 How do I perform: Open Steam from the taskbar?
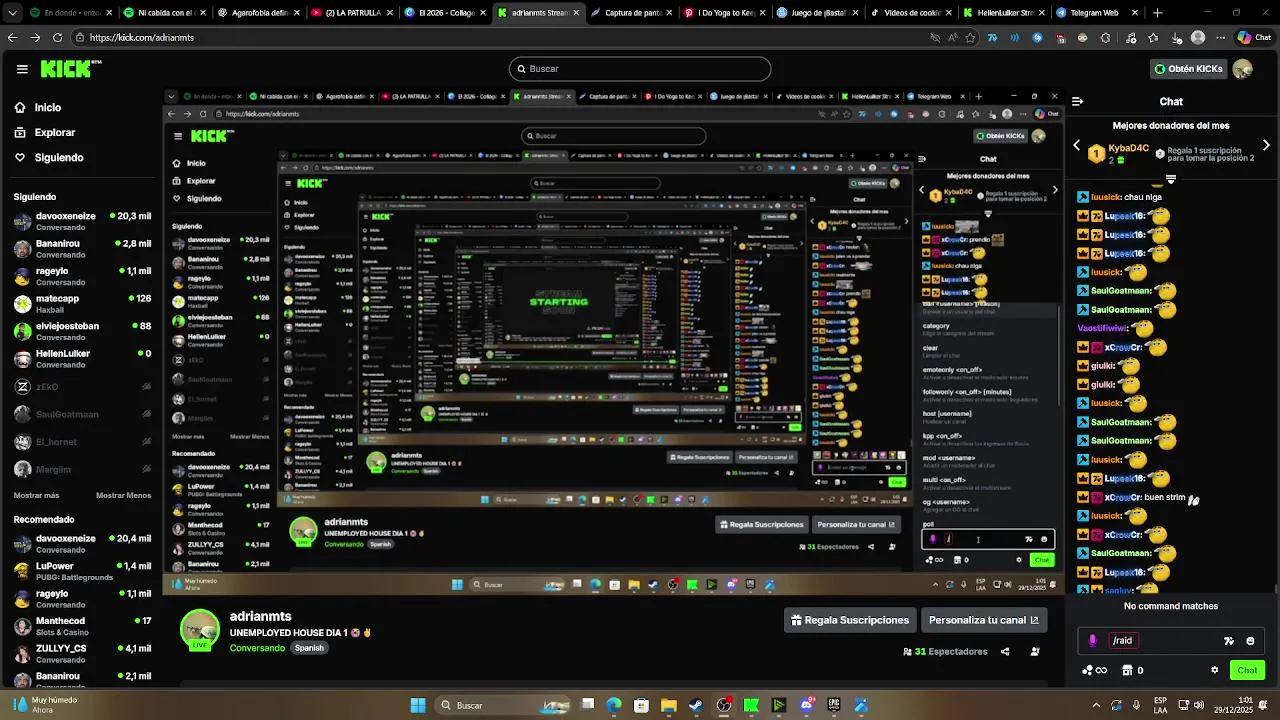[x=696, y=705]
